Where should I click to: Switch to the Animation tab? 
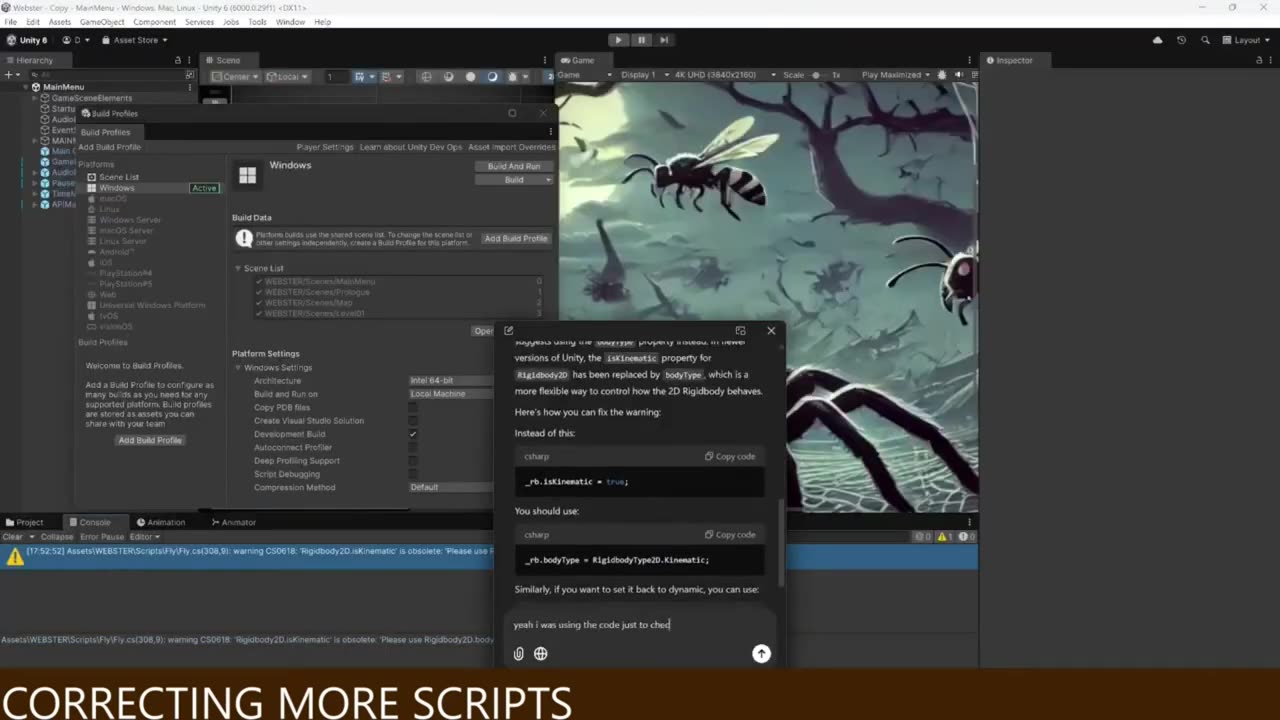pos(161,522)
